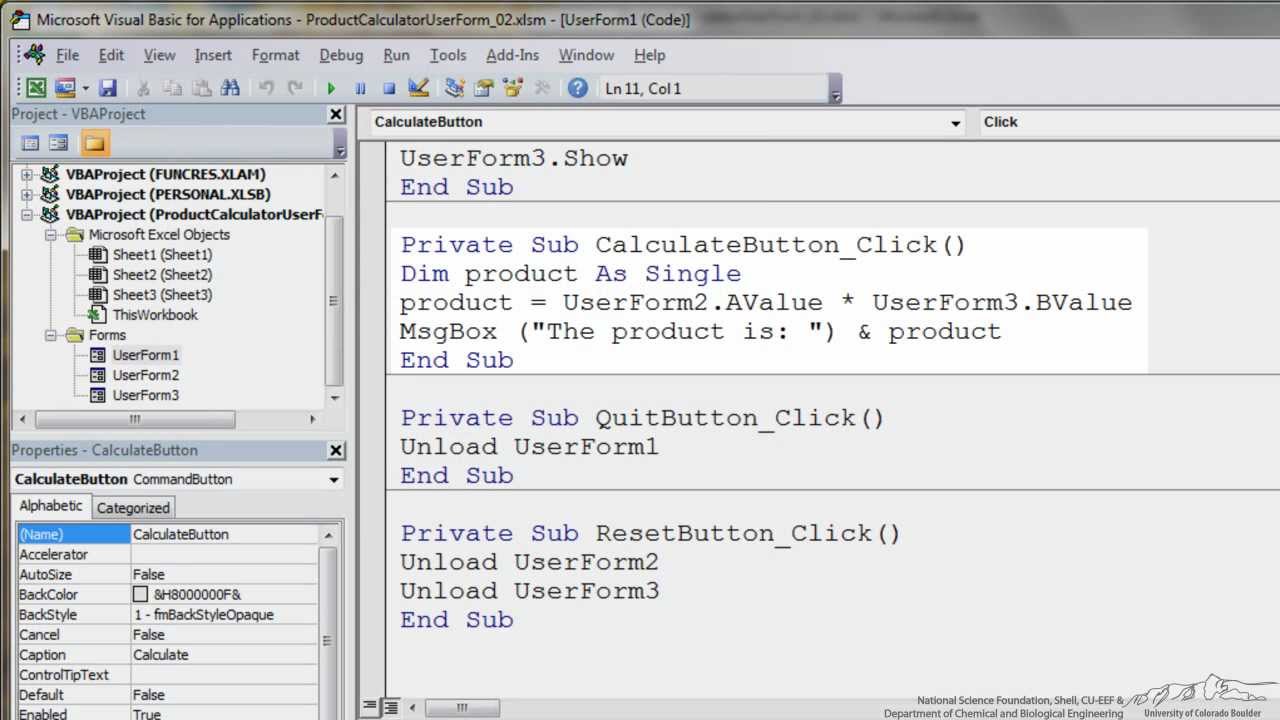Select Sheet3 (Sheet3) in project tree

[162, 295]
